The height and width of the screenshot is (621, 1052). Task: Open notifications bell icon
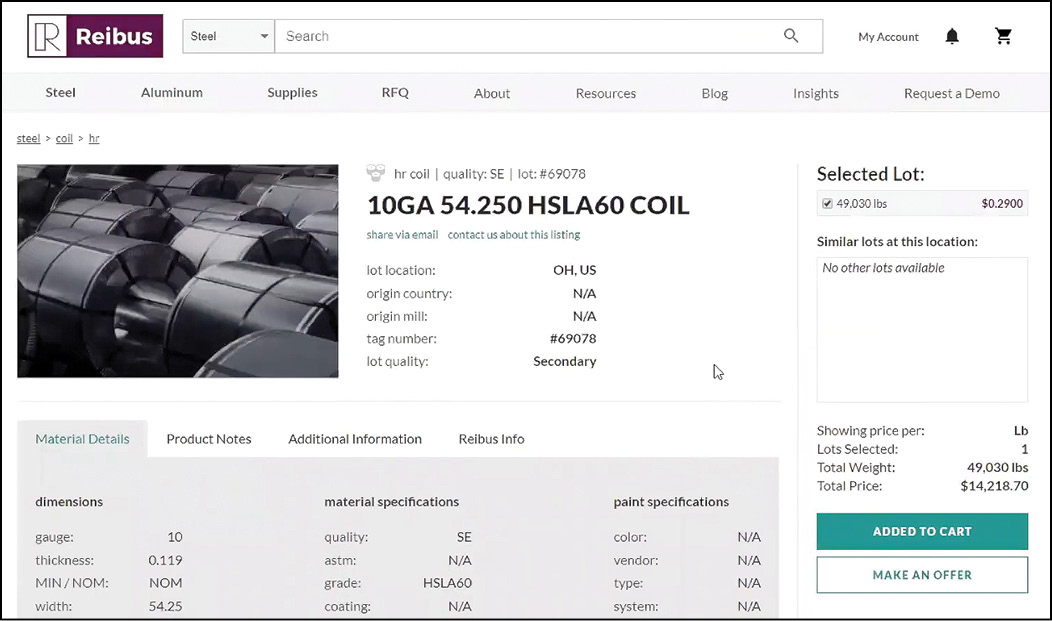[952, 37]
